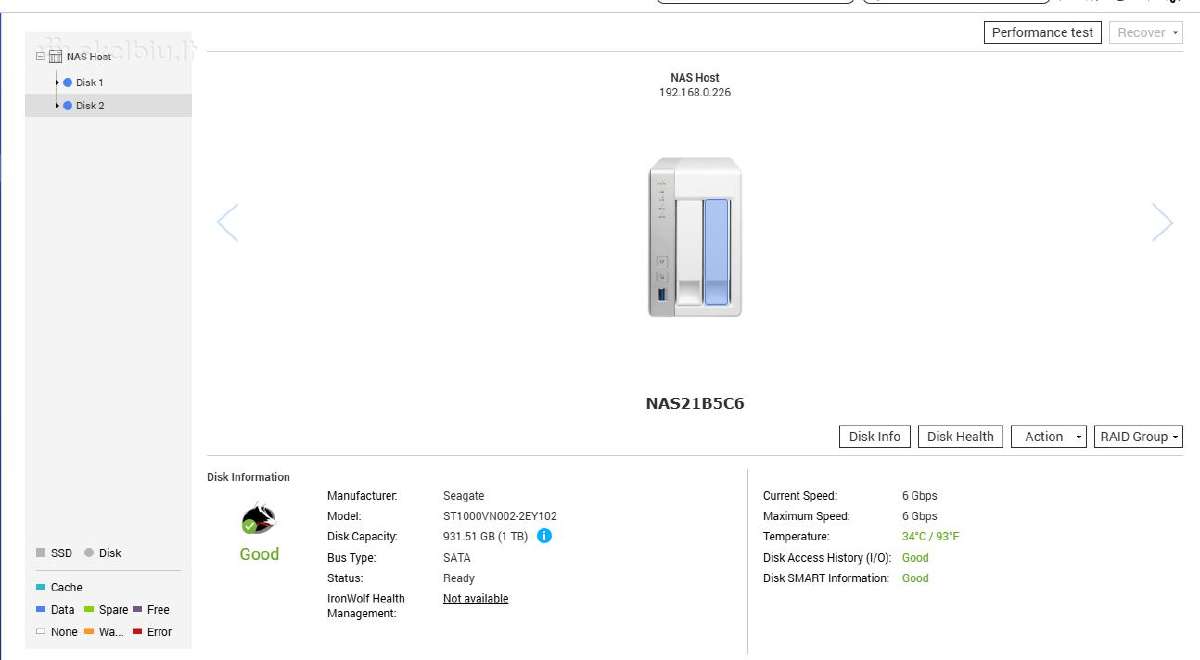Click the disk capacity info icon
The height and width of the screenshot is (660, 1200).
544,536
